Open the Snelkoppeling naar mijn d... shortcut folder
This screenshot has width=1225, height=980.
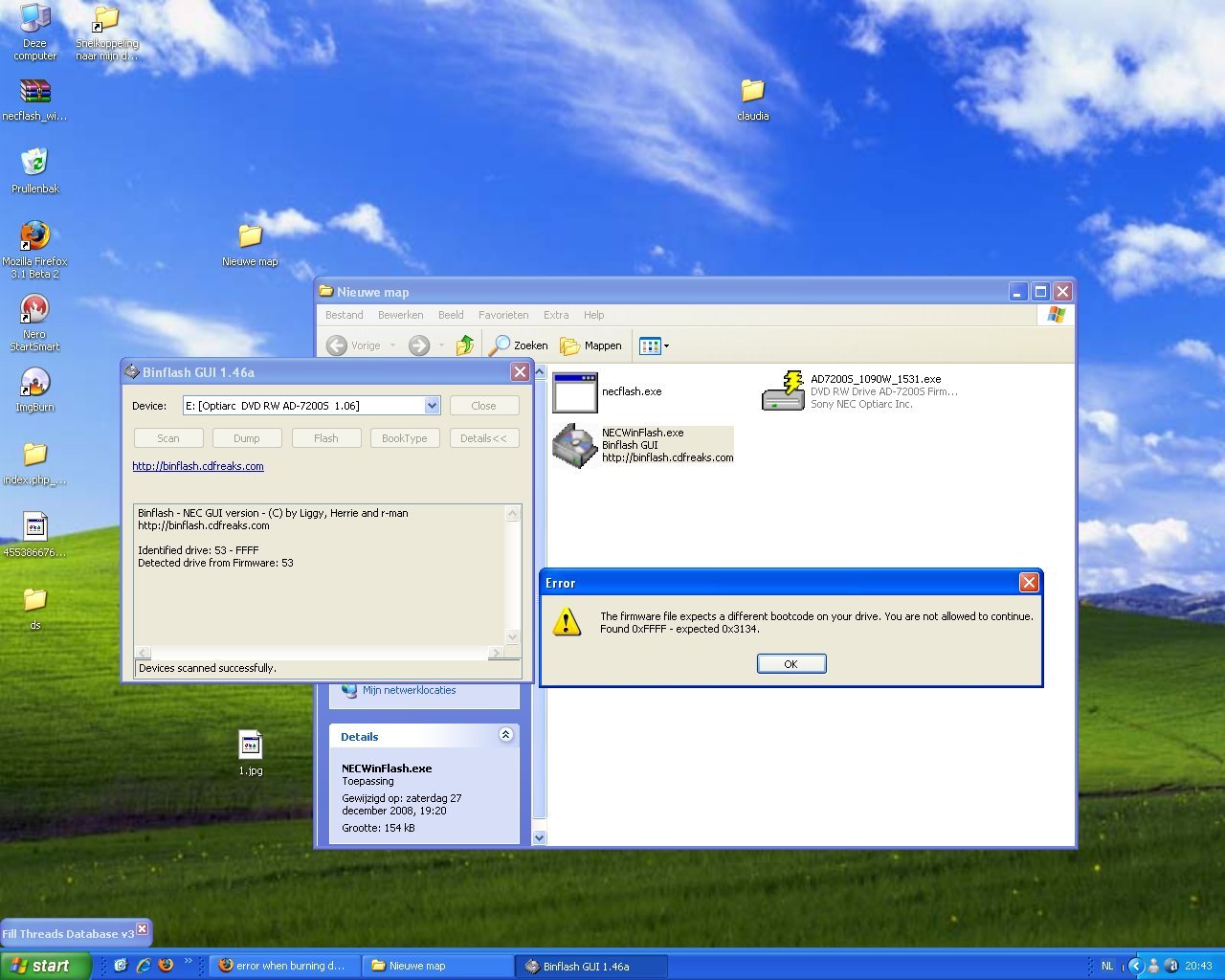pyautogui.click(x=107, y=32)
